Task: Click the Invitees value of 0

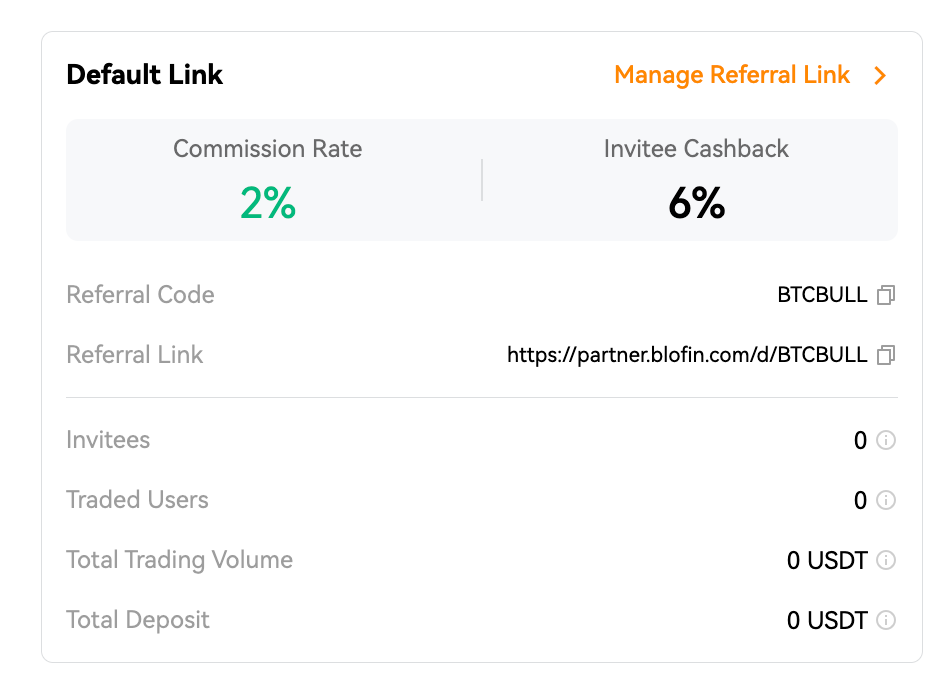Action: tap(860, 440)
